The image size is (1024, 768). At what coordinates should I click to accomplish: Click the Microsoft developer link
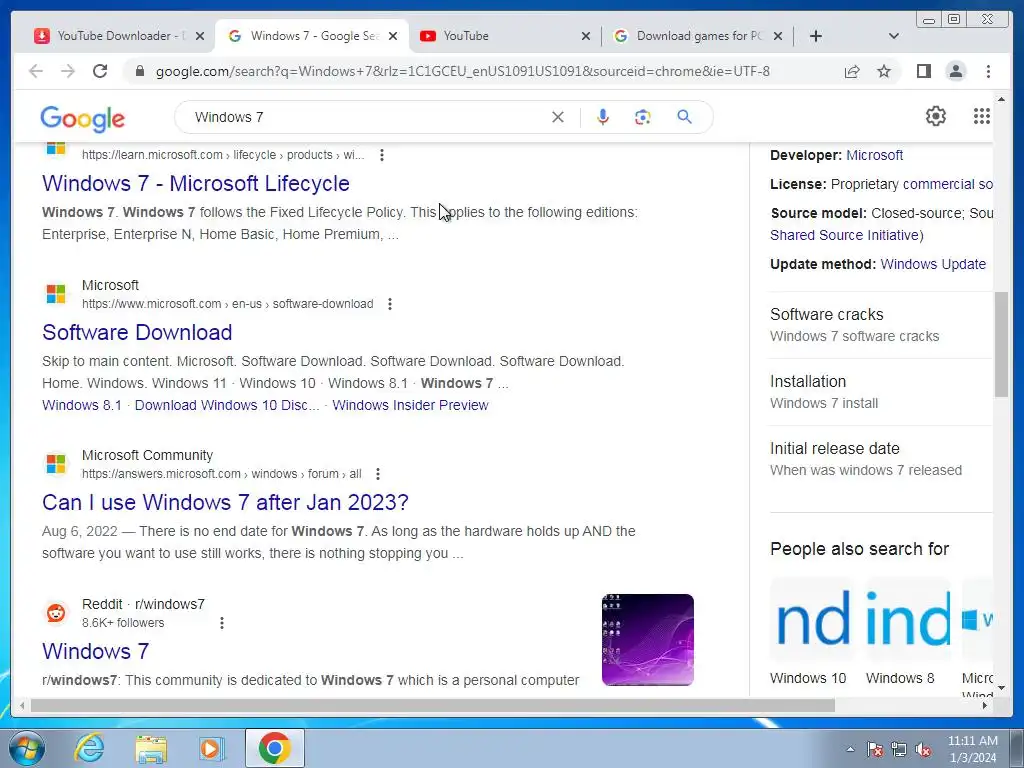(874, 155)
